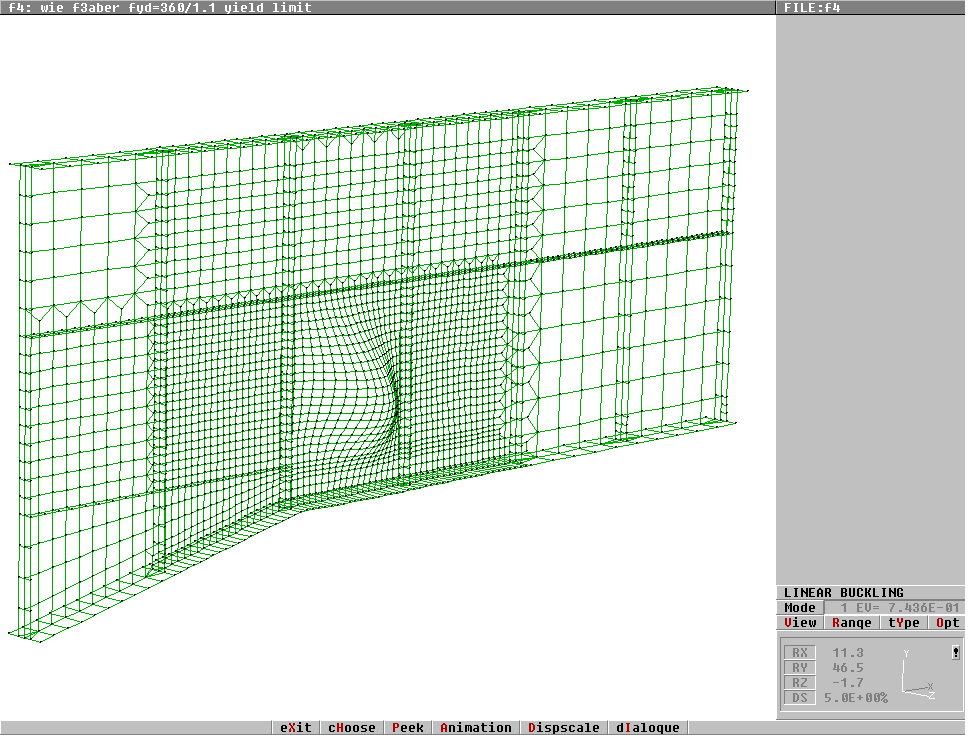Click the DS displacement scale button
The image size is (968, 735).
(x=799, y=698)
